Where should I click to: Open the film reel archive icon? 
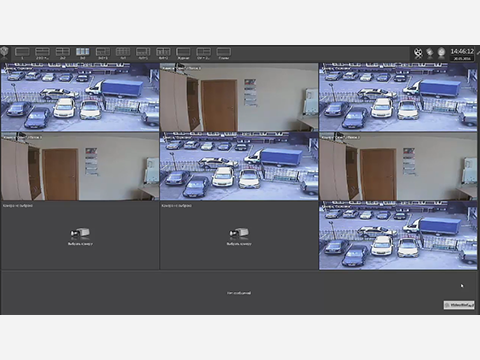click(x=418, y=53)
